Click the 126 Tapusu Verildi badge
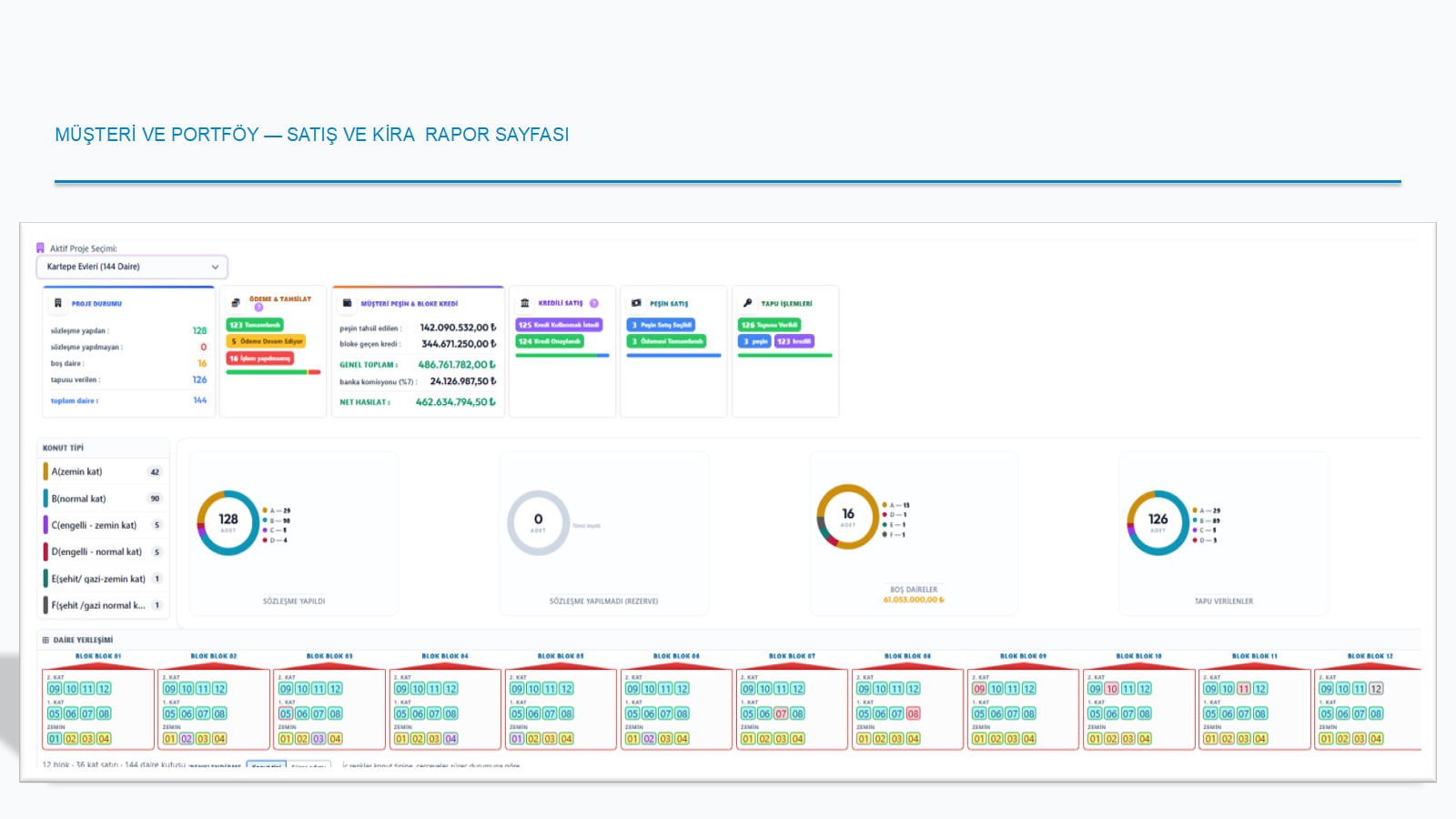Screen dimensions: 1456x819 (769, 325)
